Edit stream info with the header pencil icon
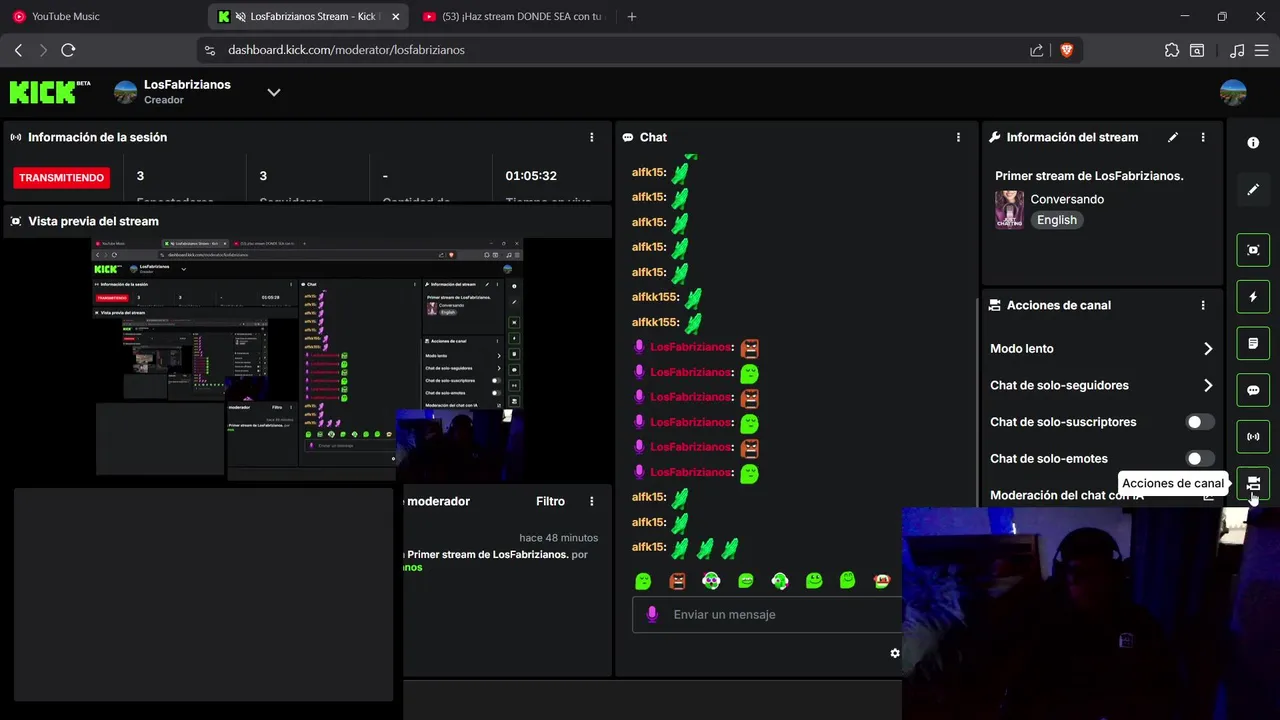This screenshot has width=1280, height=720. coord(1173,137)
